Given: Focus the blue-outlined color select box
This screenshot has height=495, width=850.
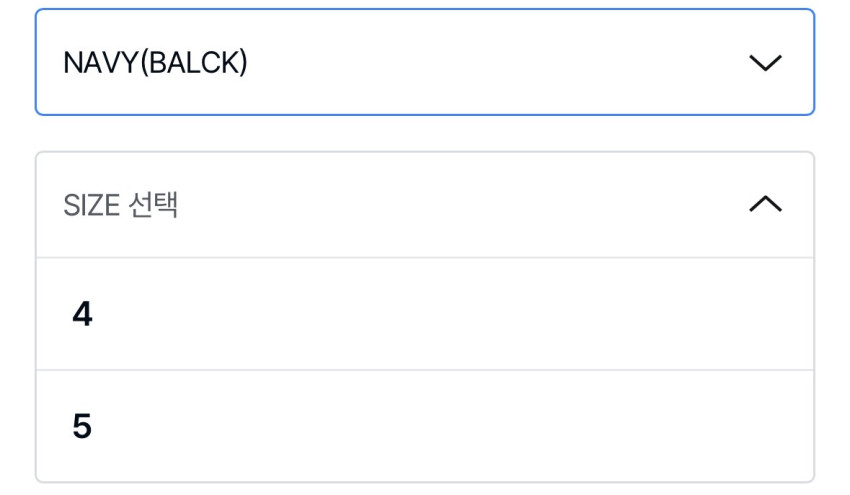Looking at the screenshot, I should pyautogui.click(x=425, y=62).
